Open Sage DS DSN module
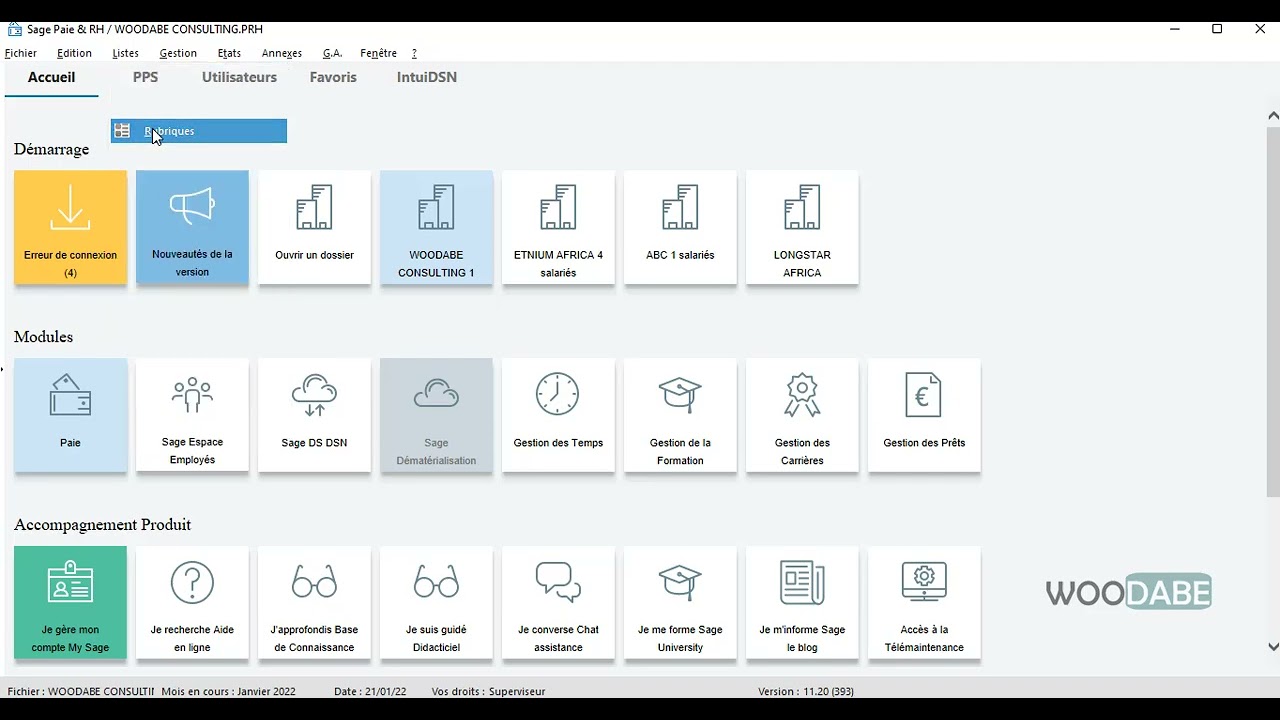The image size is (1280, 720). pyautogui.click(x=314, y=416)
